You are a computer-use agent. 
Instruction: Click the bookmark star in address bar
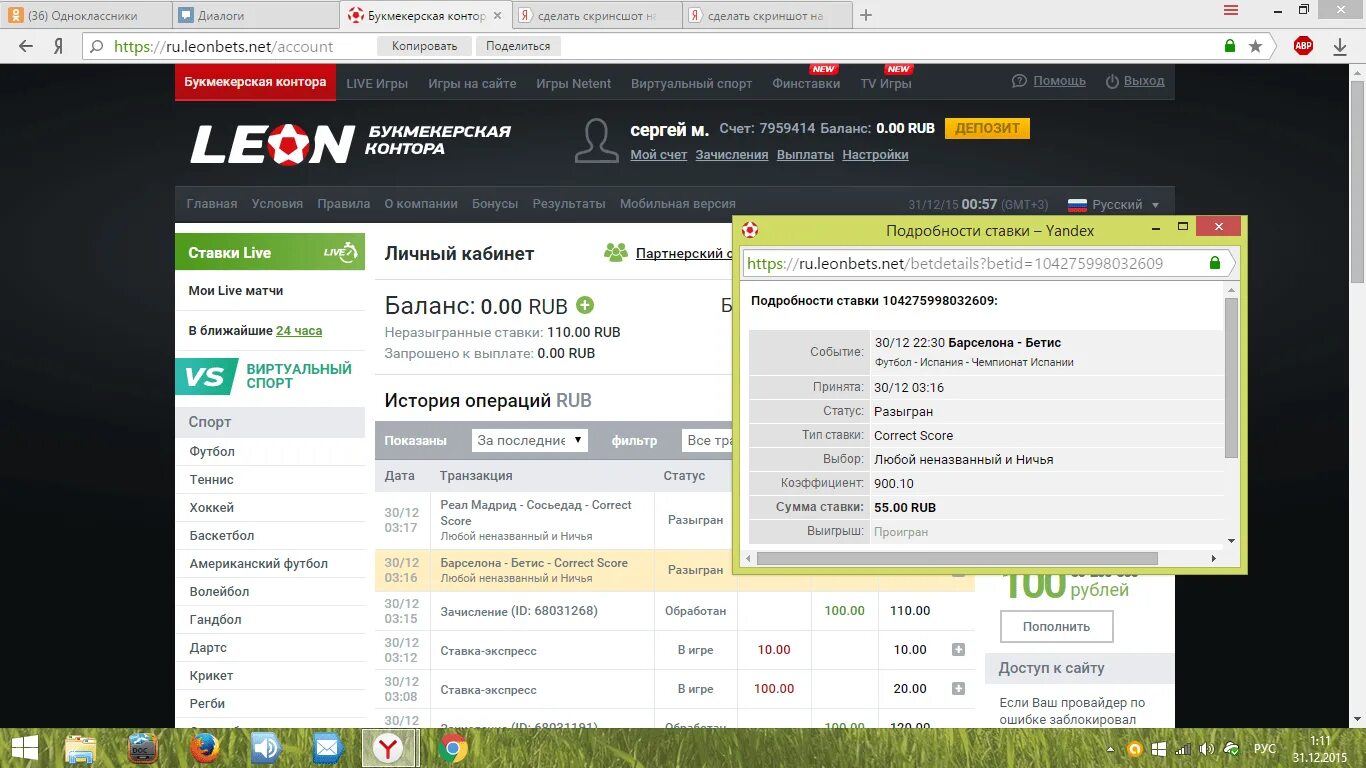tap(1256, 46)
